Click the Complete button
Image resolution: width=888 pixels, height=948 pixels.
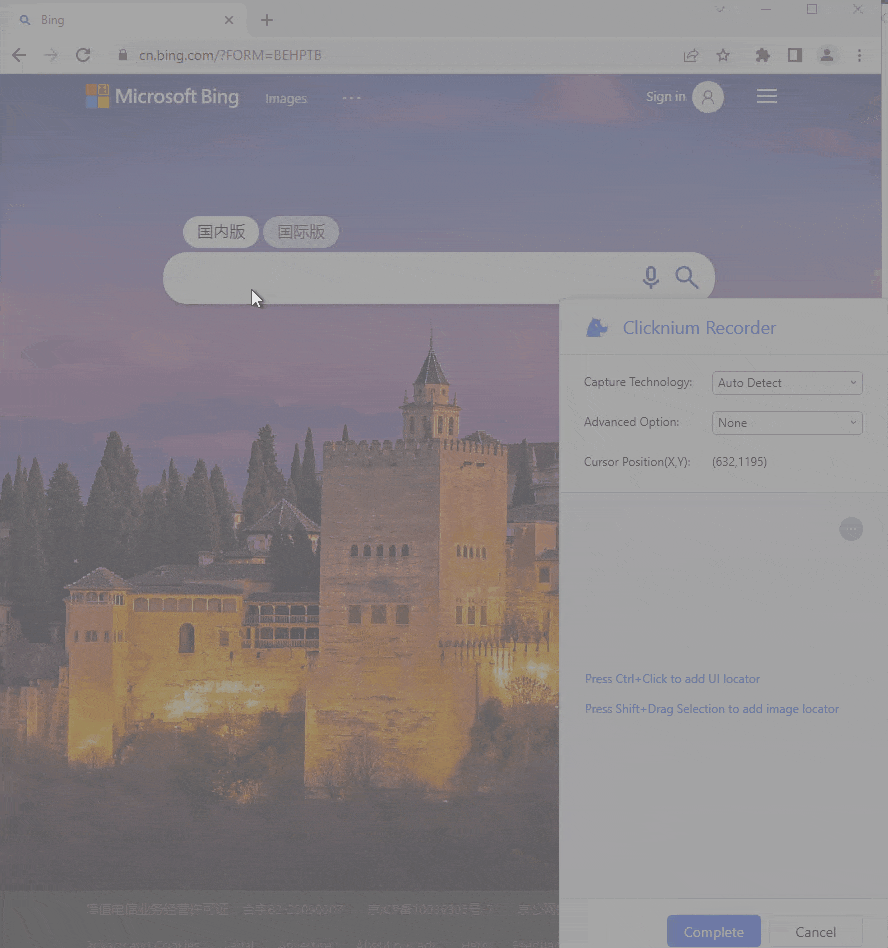click(713, 932)
